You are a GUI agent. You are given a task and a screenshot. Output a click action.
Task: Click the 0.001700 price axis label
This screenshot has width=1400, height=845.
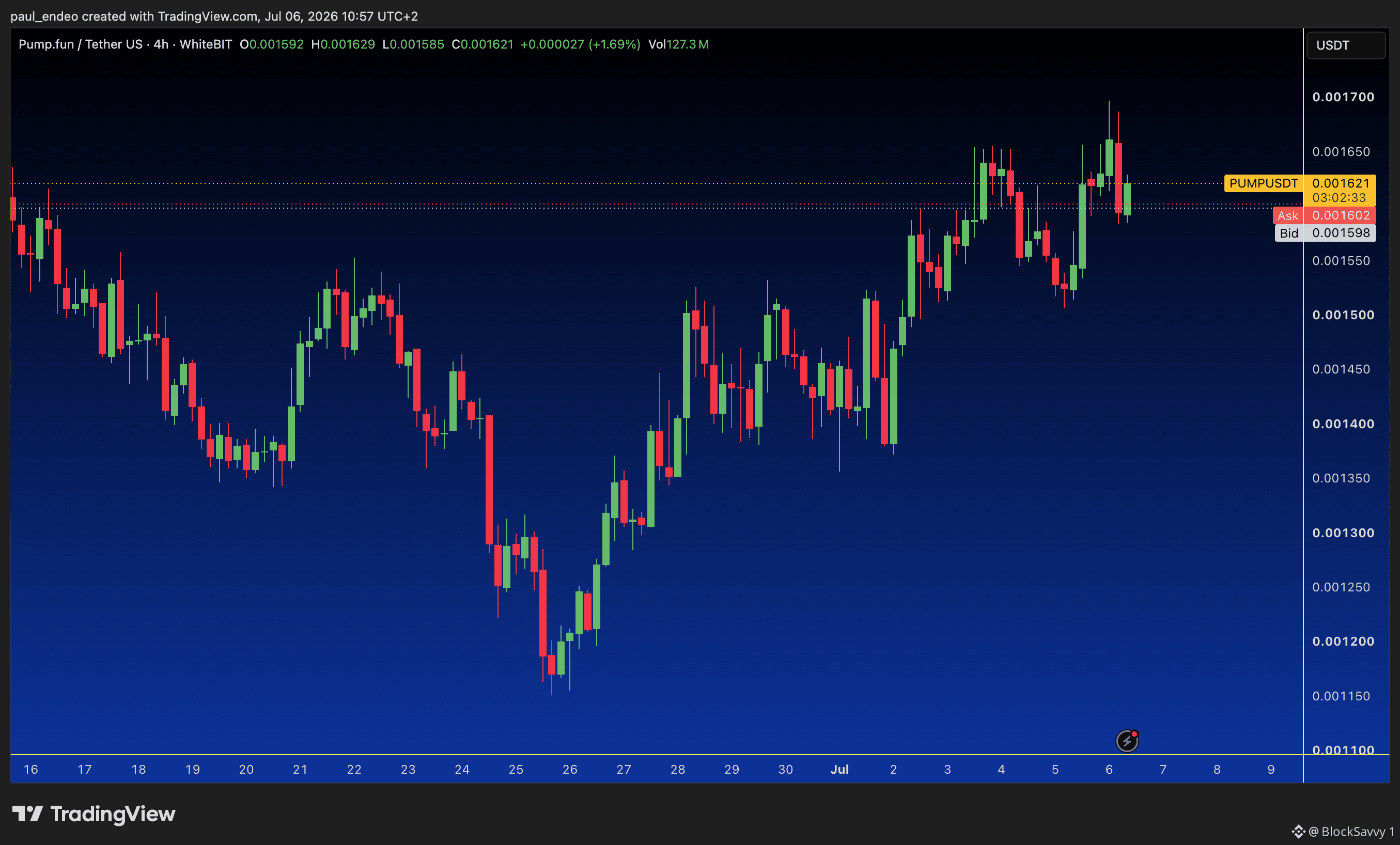coord(1343,97)
